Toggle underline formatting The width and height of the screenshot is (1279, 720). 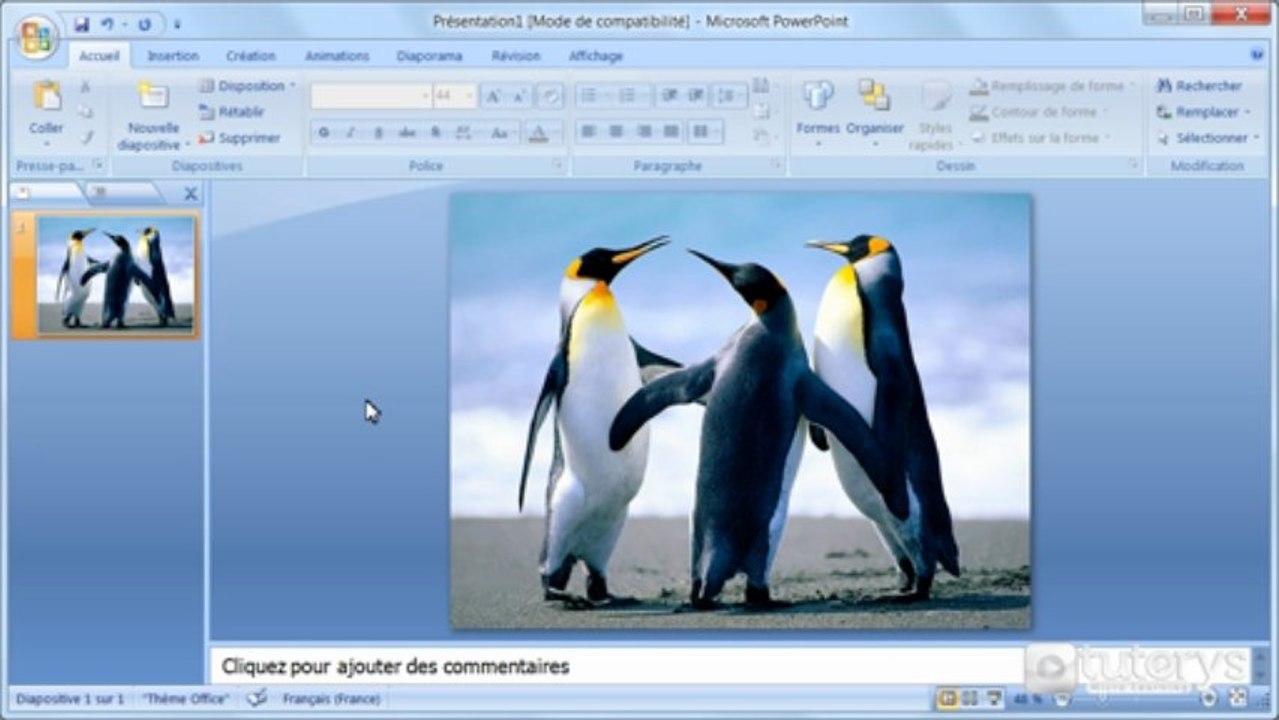(378, 132)
